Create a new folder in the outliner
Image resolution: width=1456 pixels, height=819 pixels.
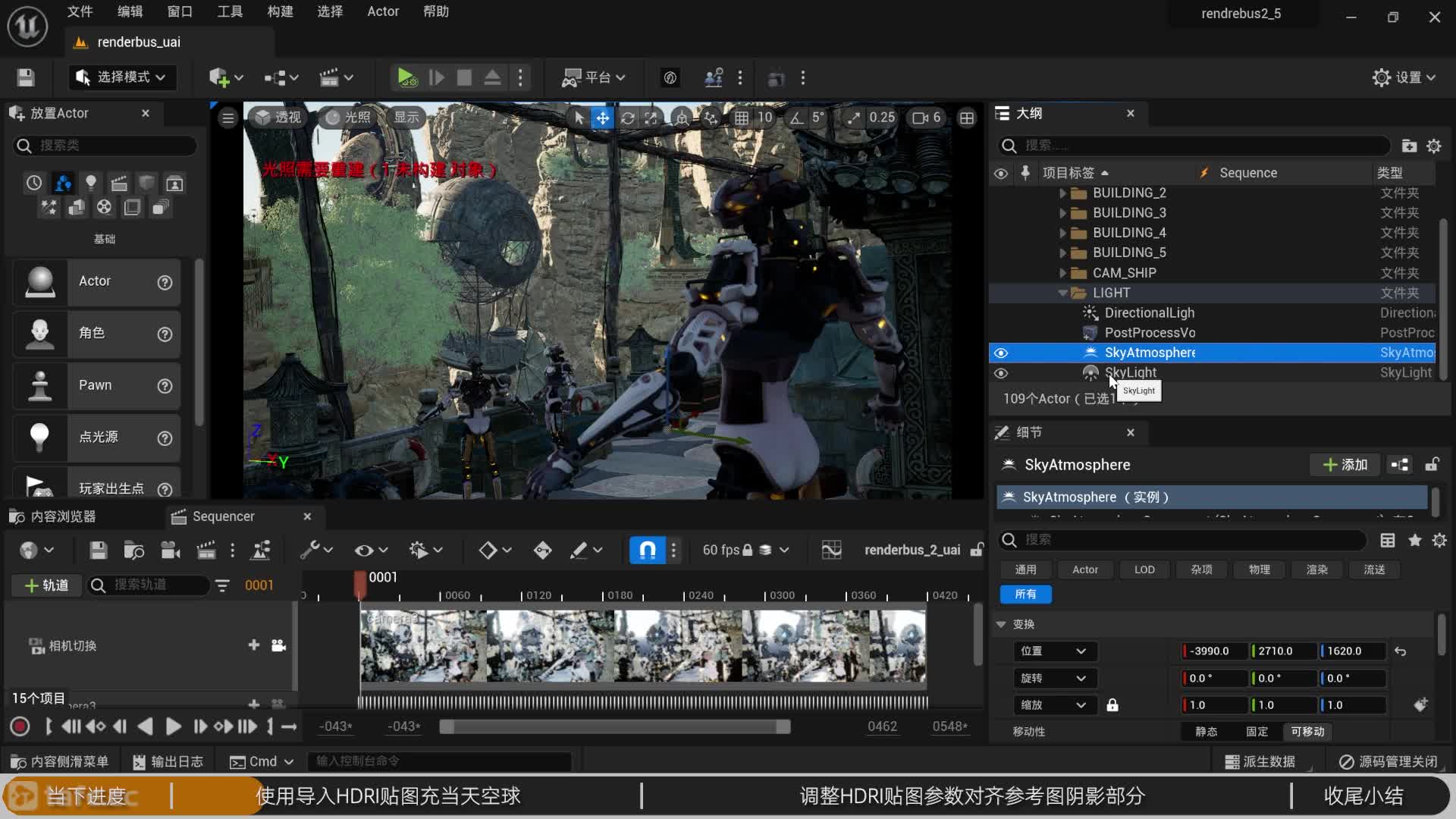click(1409, 146)
